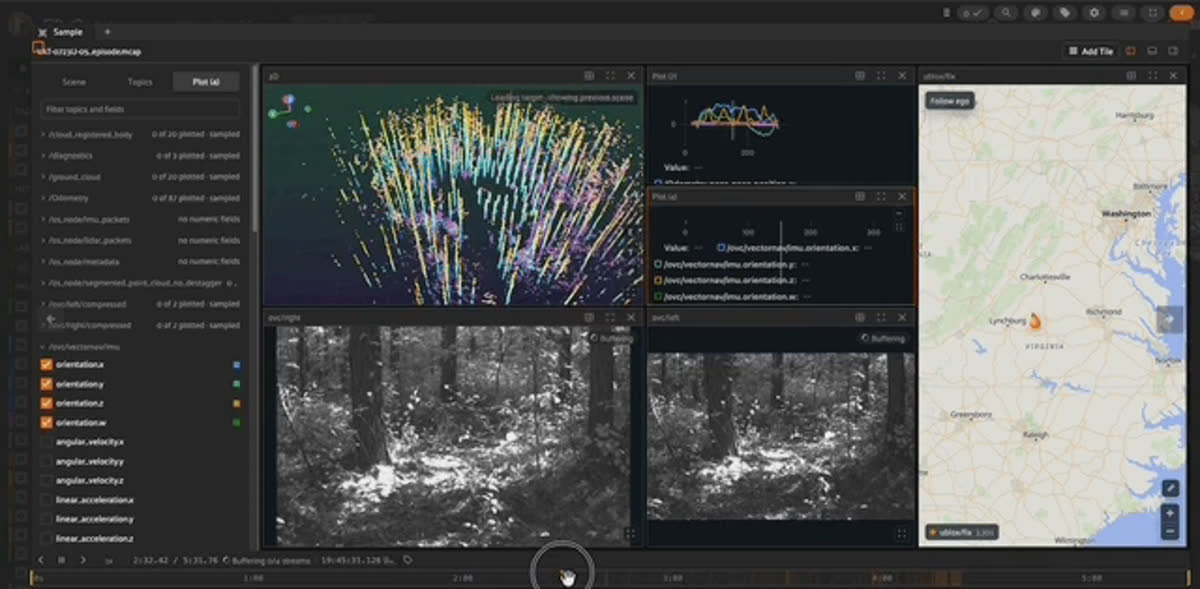Uncheck the orientation.y field
Screen dimensions: 1200x589
pos(46,384)
